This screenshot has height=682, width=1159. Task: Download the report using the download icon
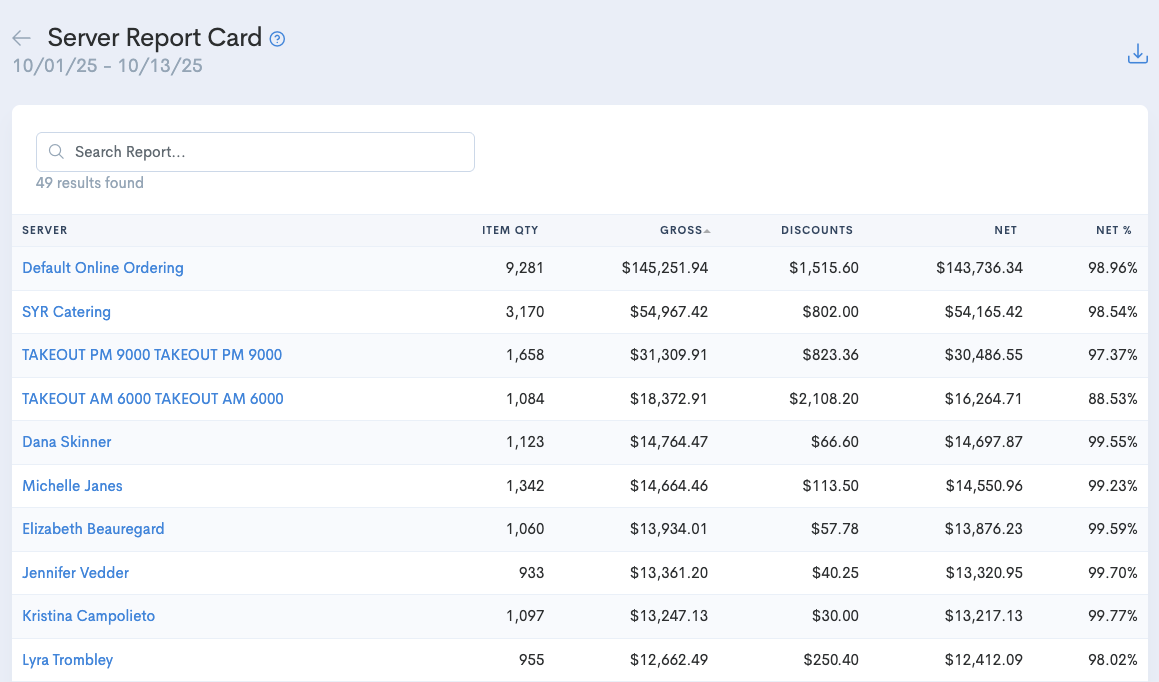click(1137, 54)
